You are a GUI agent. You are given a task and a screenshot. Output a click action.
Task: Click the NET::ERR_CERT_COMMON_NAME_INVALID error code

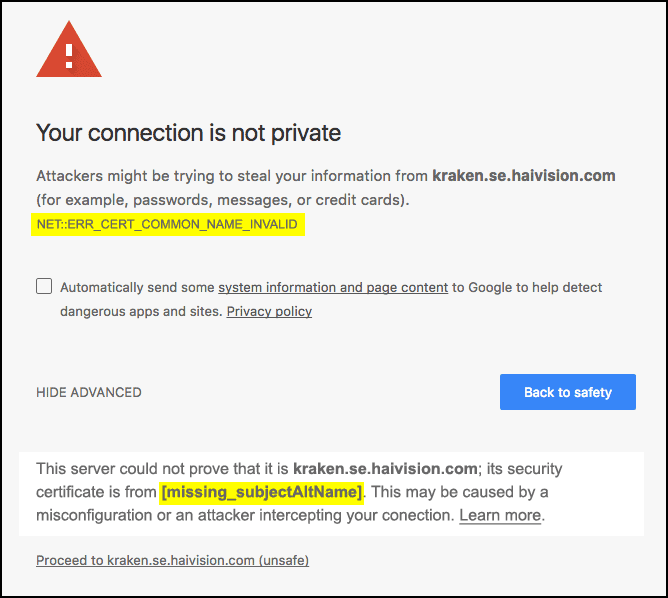coord(167,224)
